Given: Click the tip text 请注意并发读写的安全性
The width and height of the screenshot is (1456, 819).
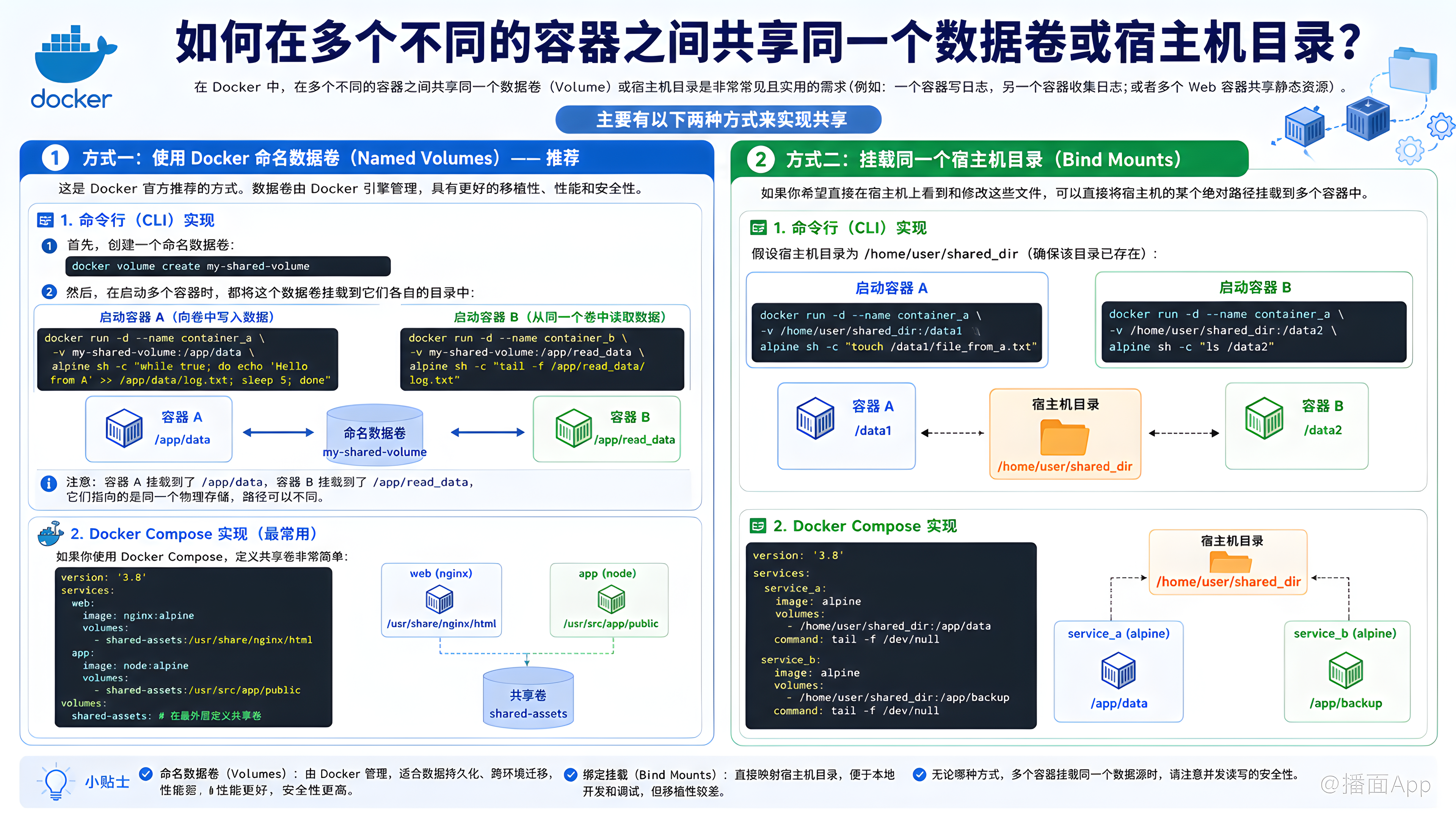Looking at the screenshot, I should (x=1235, y=774).
